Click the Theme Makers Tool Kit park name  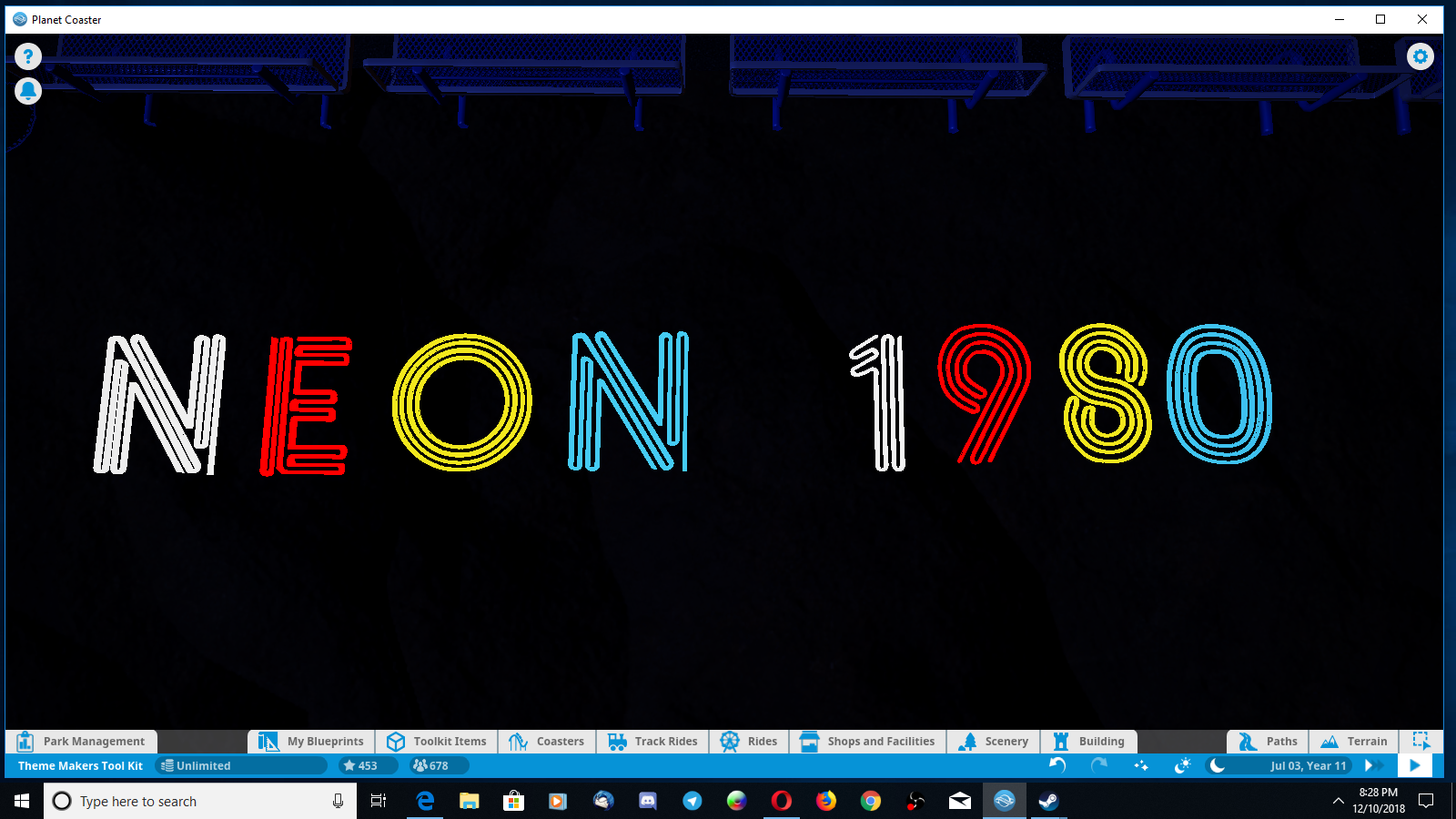(80, 766)
